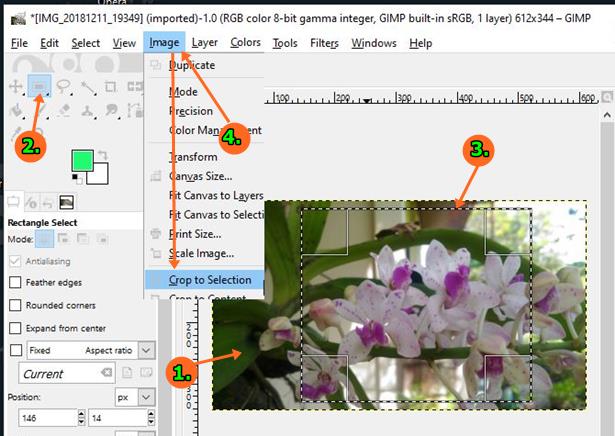Screen dimensions: 615x436
Task: Select the Bucket Fill tool
Action: pyautogui.click(x=16, y=110)
